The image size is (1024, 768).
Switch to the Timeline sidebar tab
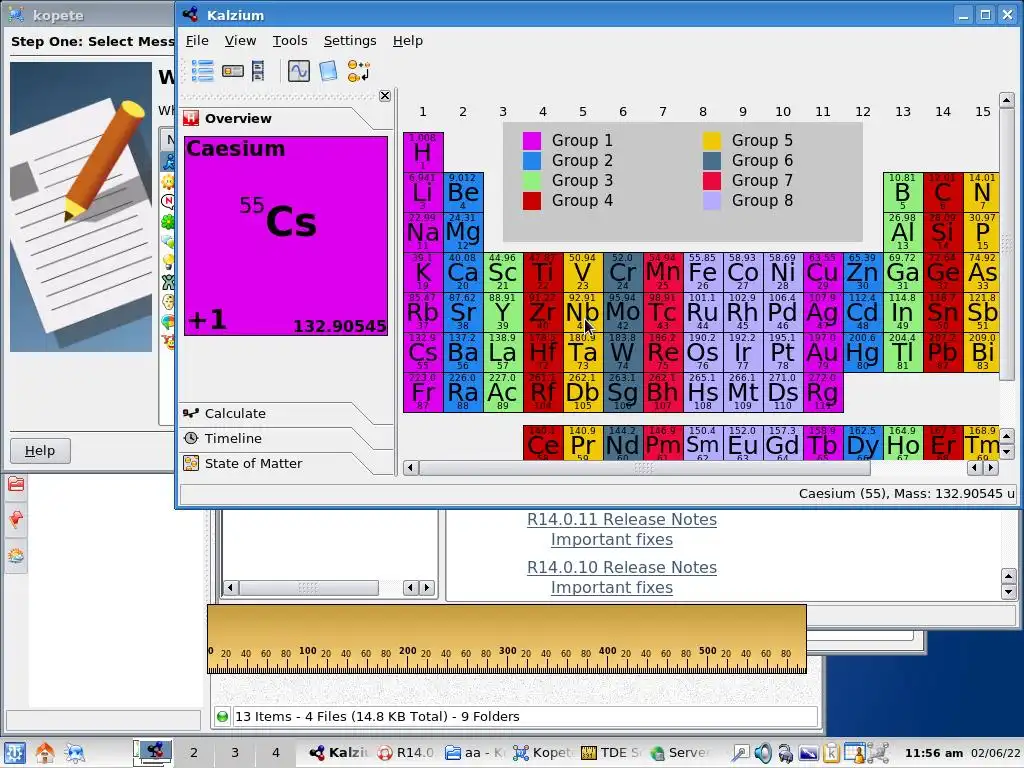pyautogui.click(x=278, y=438)
